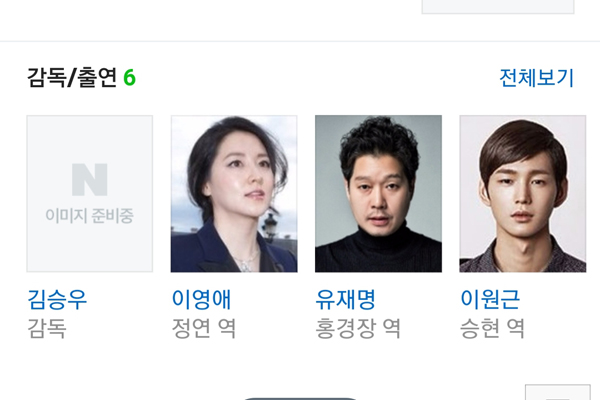600x400 pixels.
Task: Open the 김승우 name link
Action: coord(57,299)
